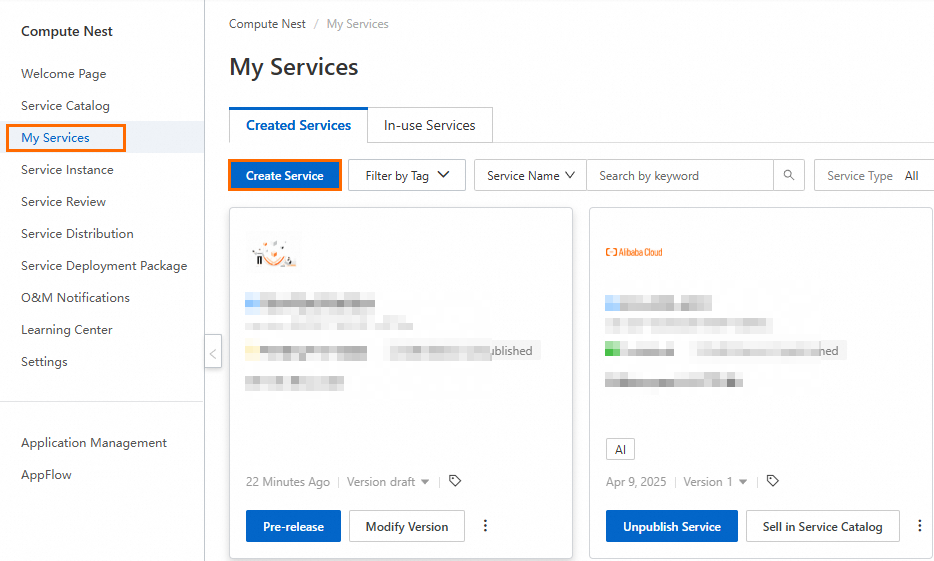This screenshot has height=561, width=934.
Task: Open the more options menu beside Sell in Service Catalog
Action: point(920,525)
